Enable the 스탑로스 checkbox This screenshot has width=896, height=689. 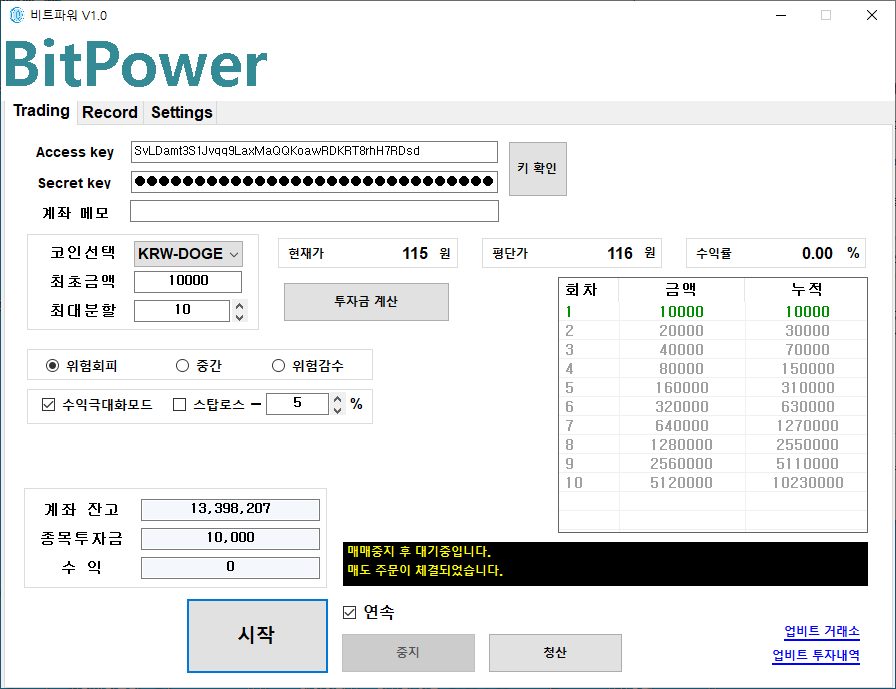[179, 405]
